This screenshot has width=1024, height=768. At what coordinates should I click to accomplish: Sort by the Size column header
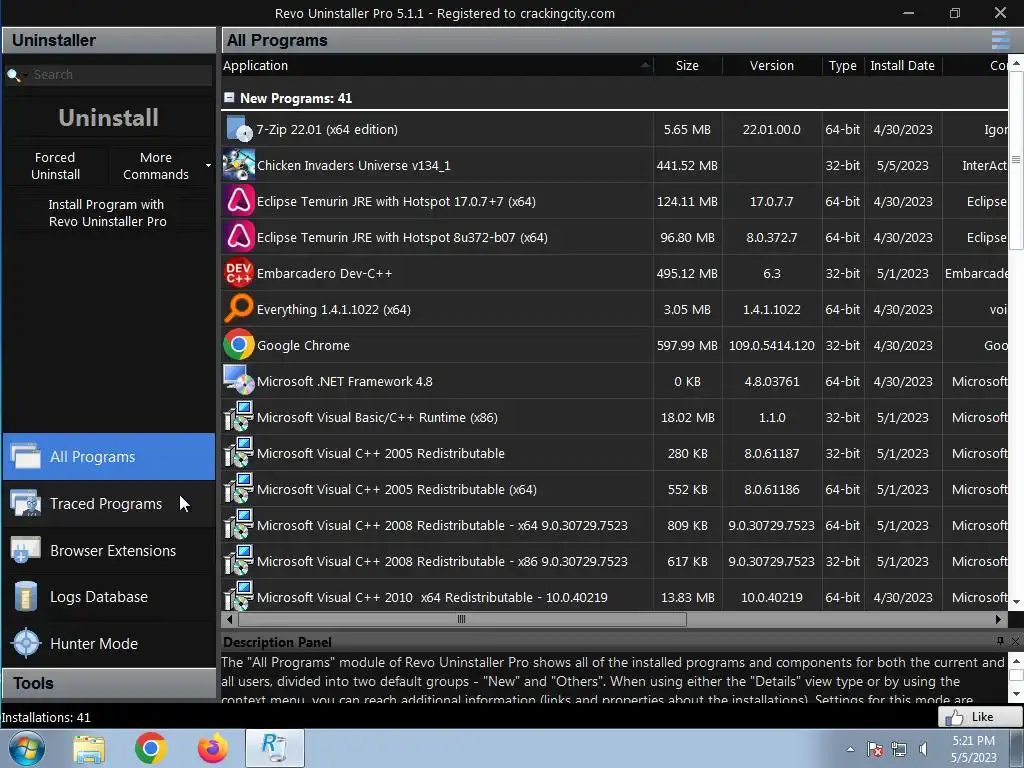[687, 65]
